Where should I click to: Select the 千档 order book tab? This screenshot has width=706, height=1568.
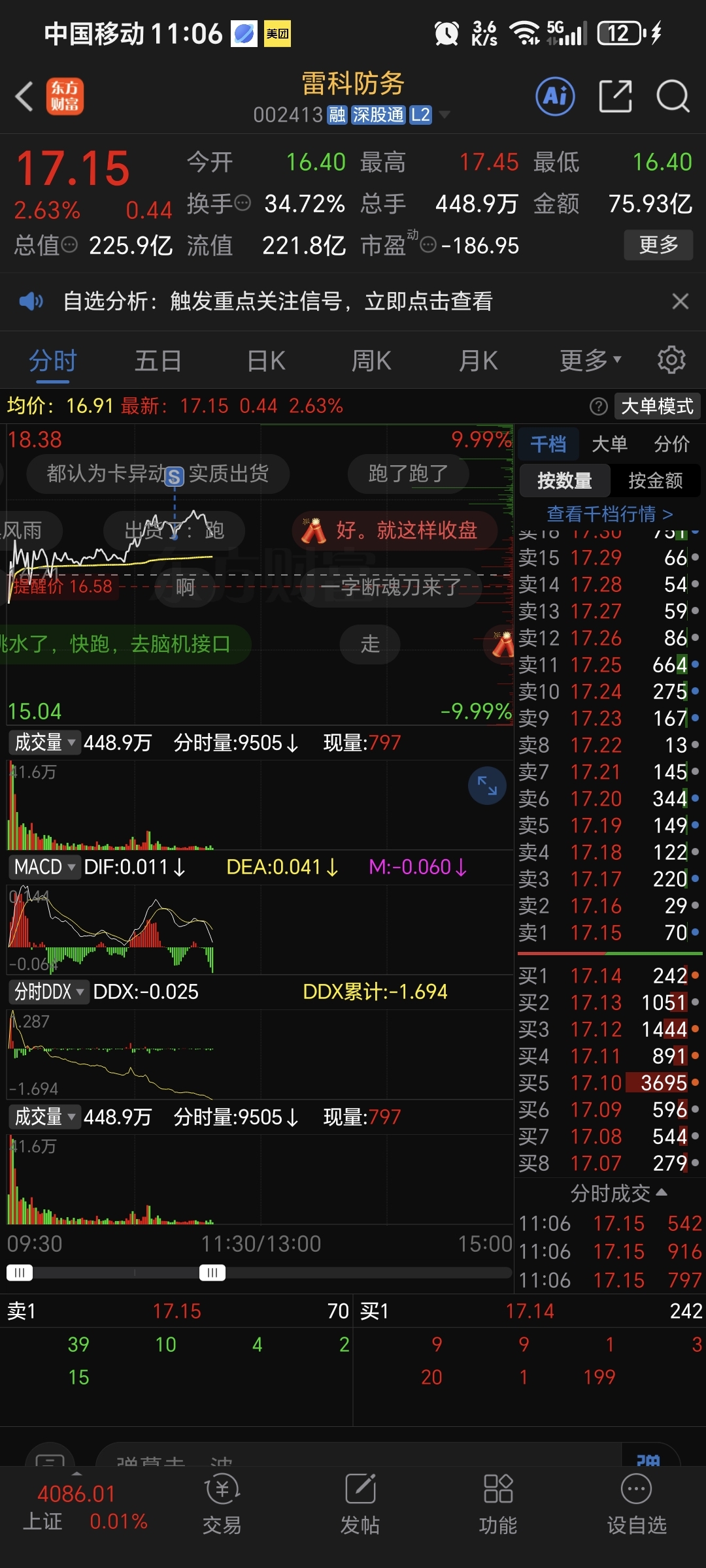point(548,444)
